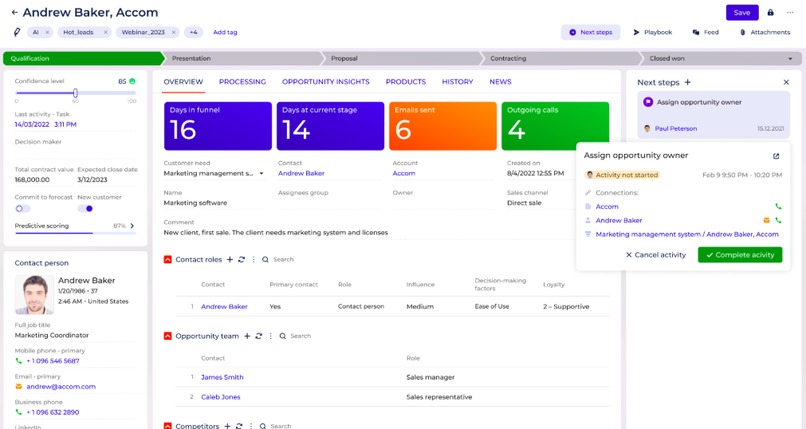The image size is (806, 429).
Task: Toggle the Next steps panel button
Action: (x=591, y=32)
